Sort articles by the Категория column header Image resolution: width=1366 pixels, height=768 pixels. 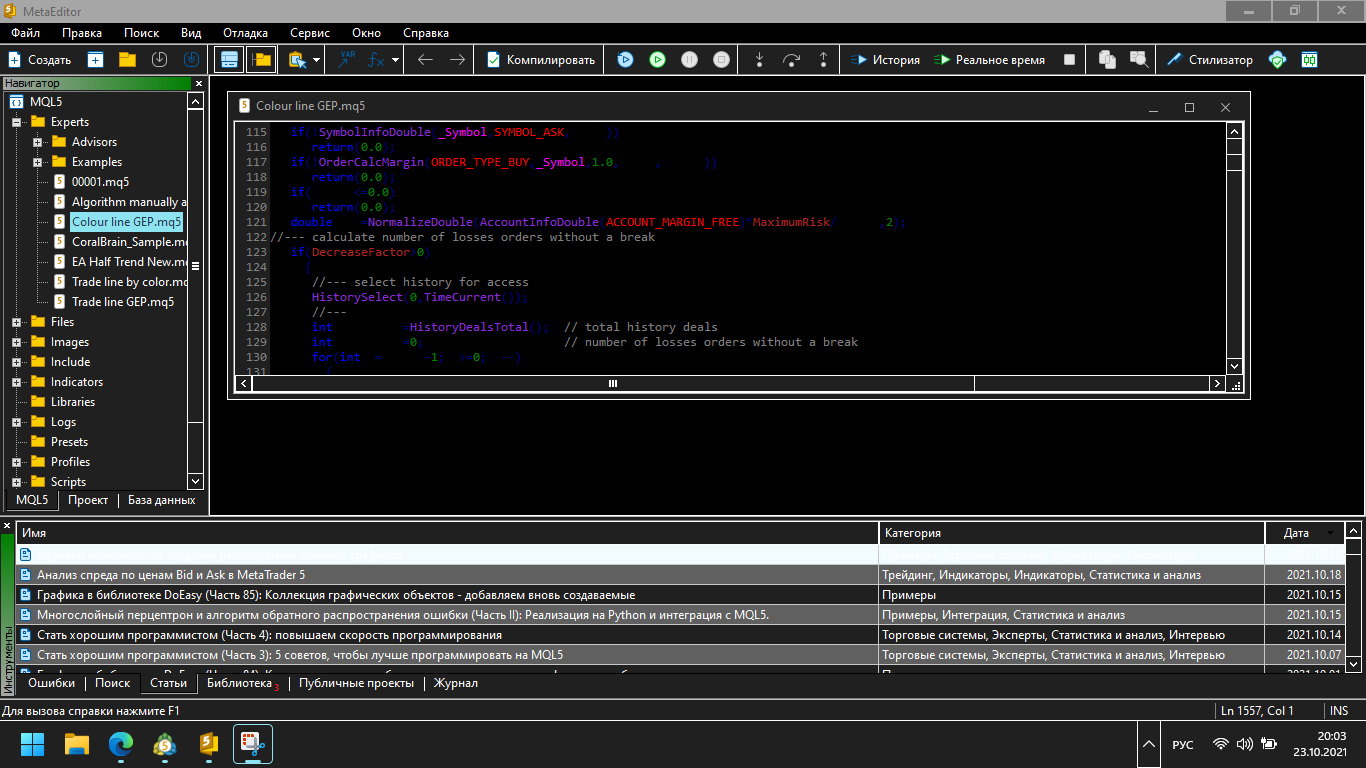[1072, 533]
